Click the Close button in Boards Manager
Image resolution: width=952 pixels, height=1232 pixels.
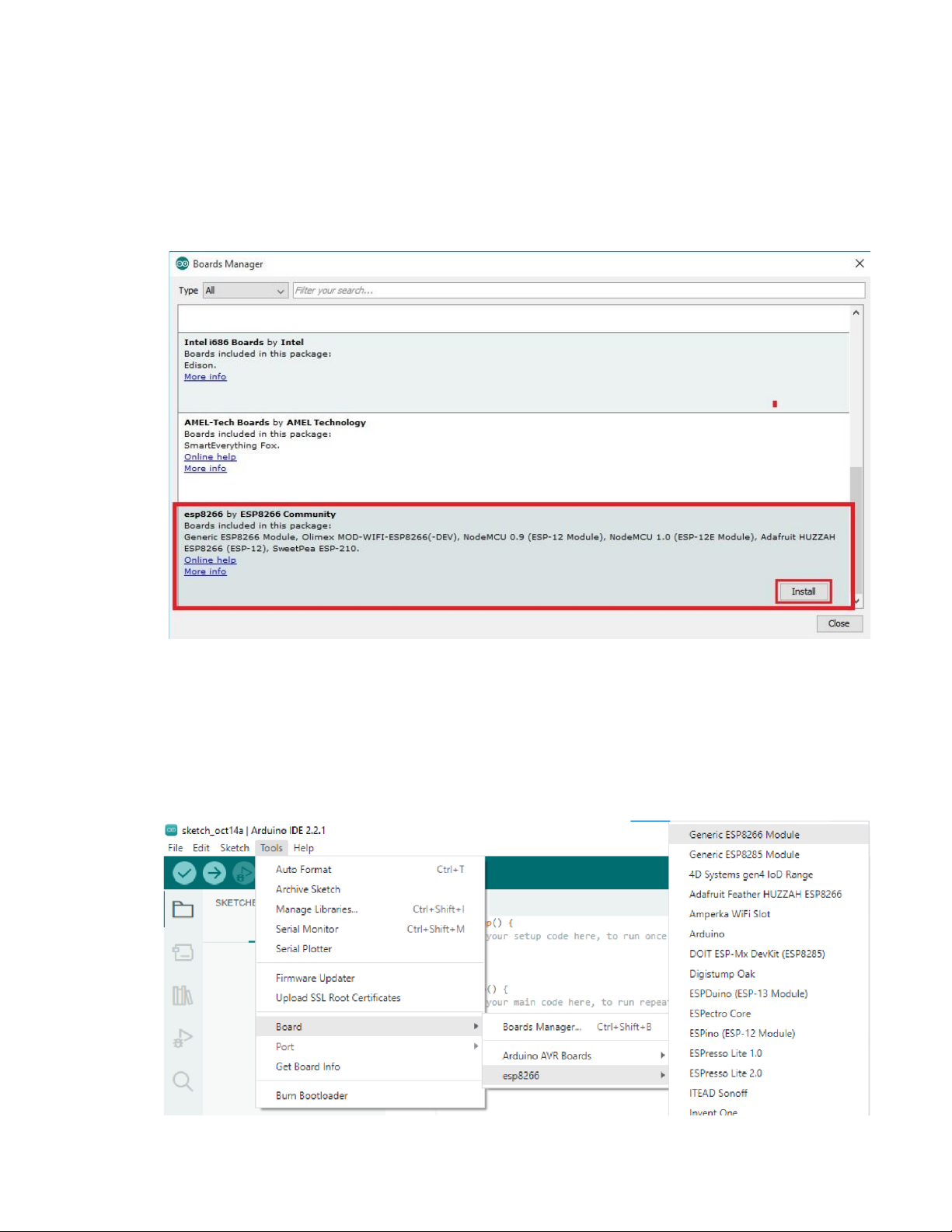click(839, 623)
